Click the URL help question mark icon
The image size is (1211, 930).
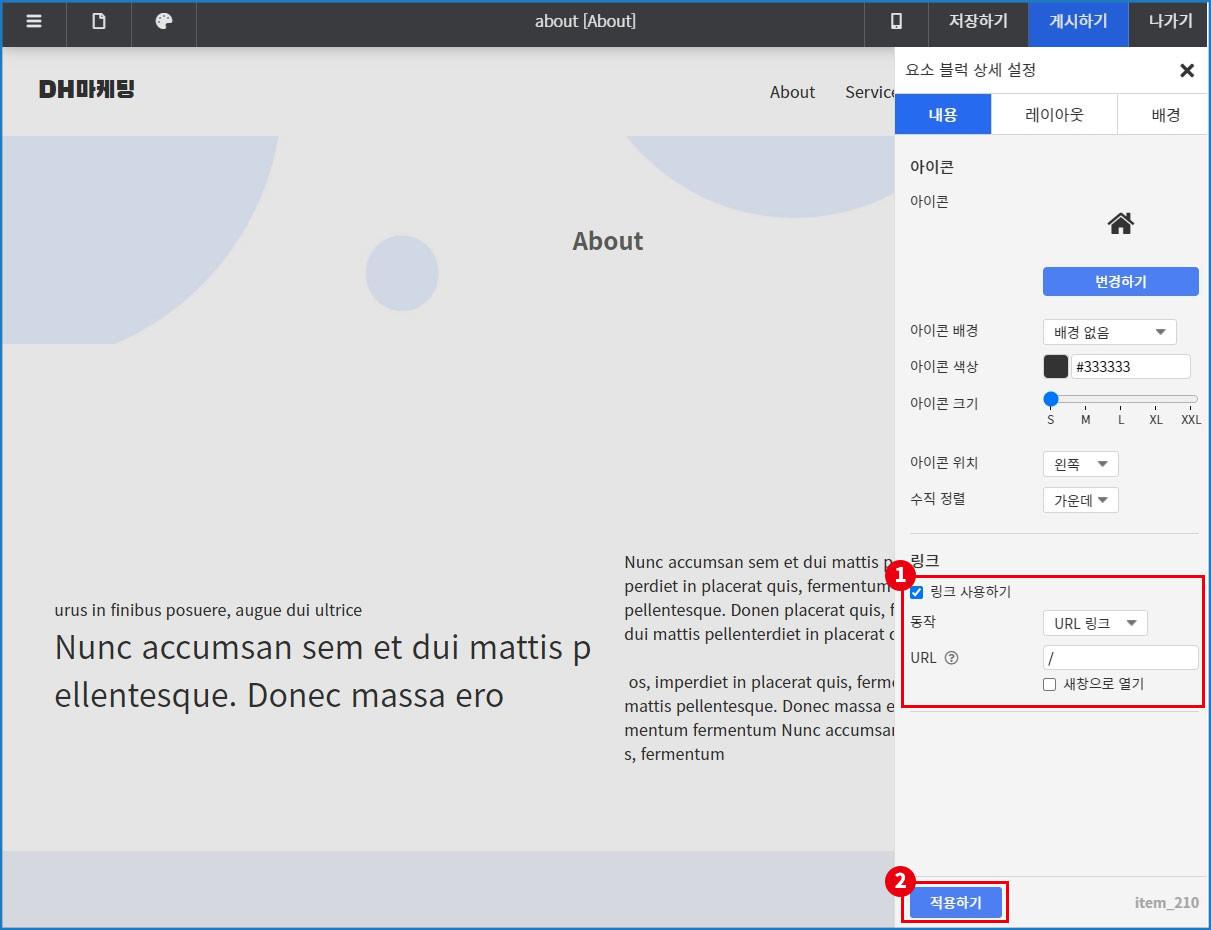pos(951,658)
